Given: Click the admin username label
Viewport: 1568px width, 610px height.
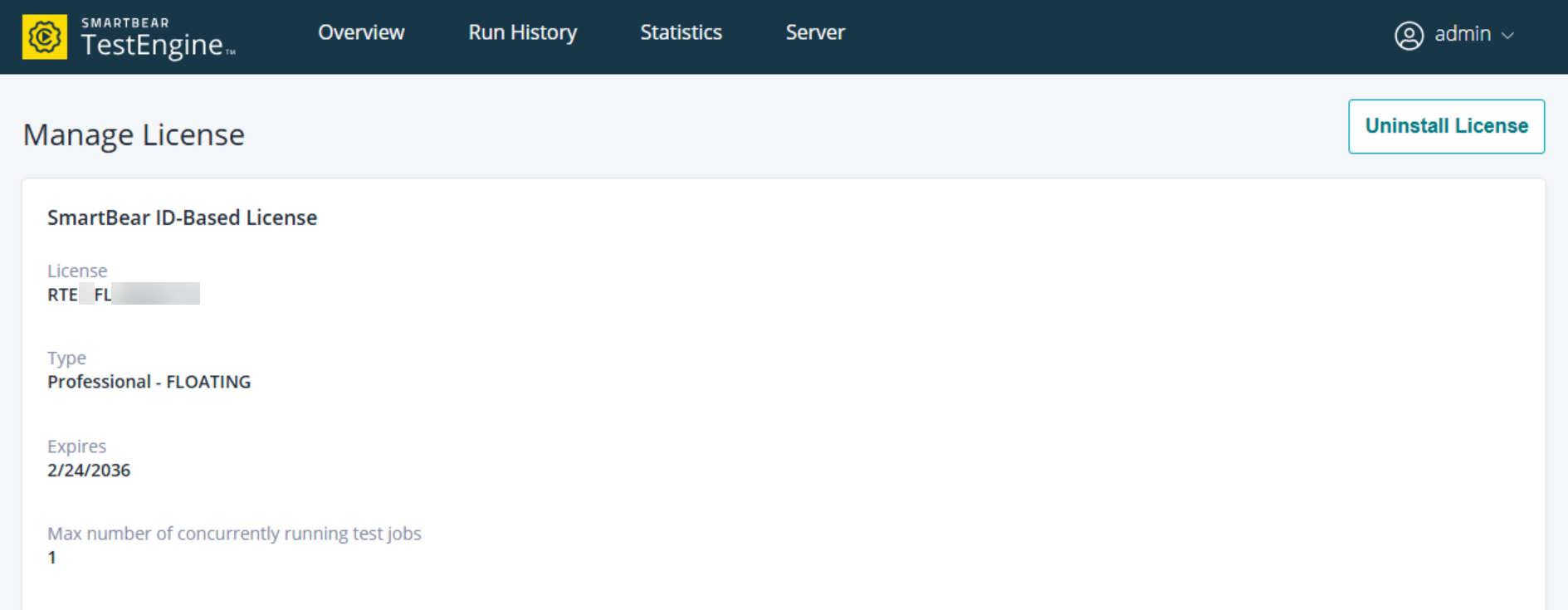Looking at the screenshot, I should [x=1463, y=34].
